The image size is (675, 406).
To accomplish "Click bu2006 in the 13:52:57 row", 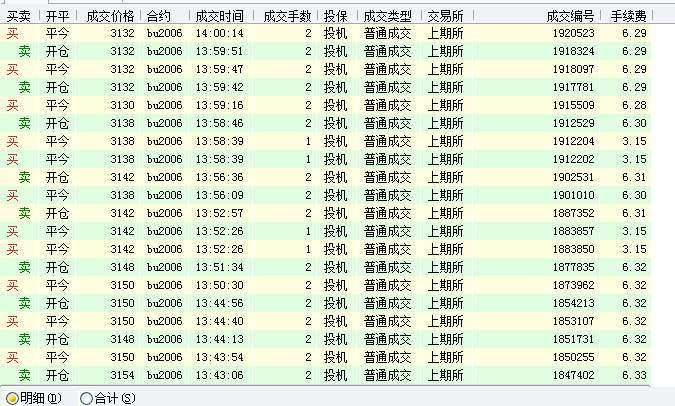I will (164, 213).
